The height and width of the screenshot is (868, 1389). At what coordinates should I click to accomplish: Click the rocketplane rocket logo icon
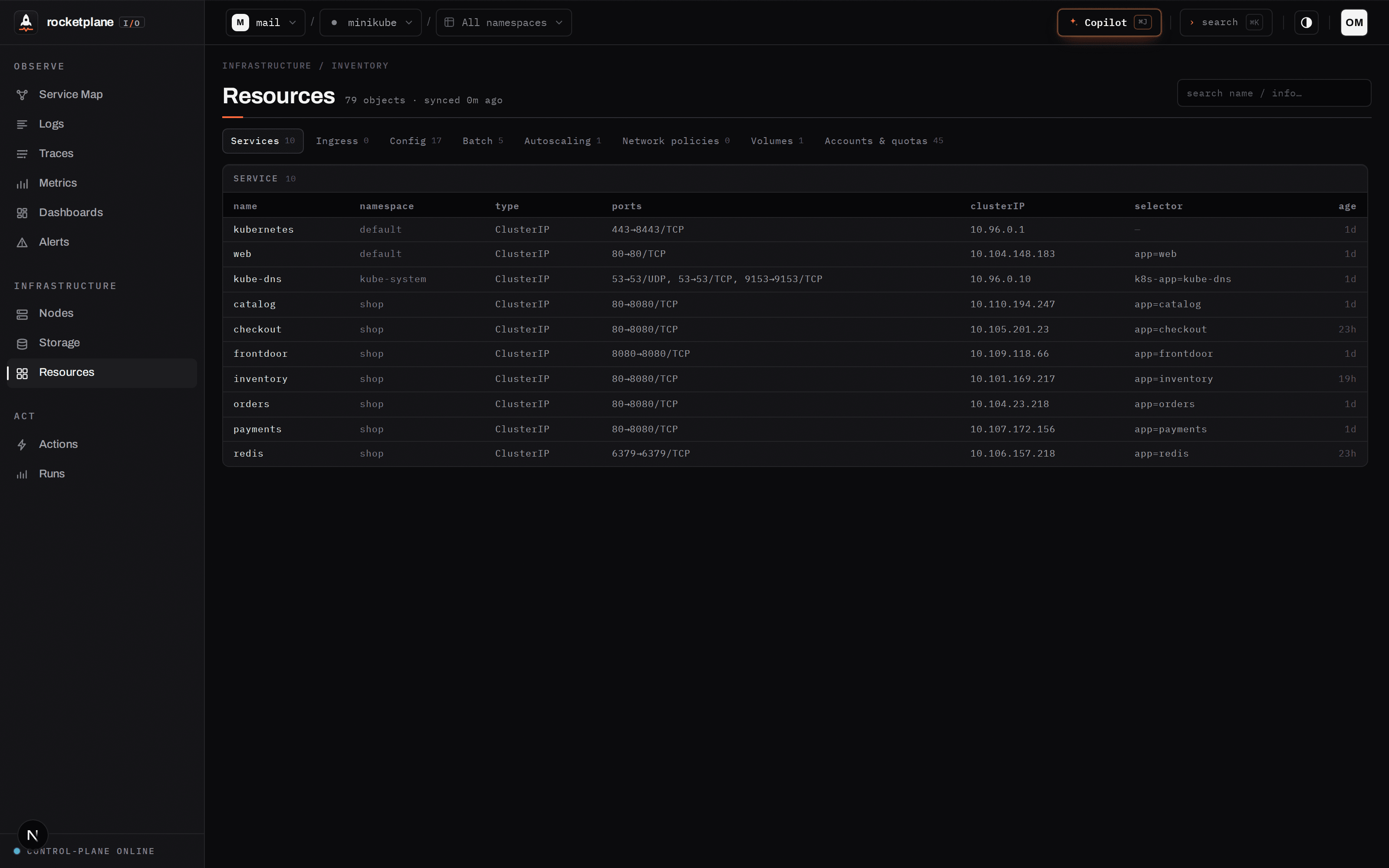coord(26,23)
